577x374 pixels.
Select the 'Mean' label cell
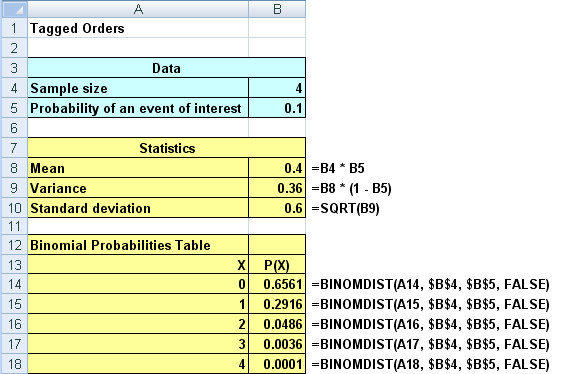tap(138, 168)
